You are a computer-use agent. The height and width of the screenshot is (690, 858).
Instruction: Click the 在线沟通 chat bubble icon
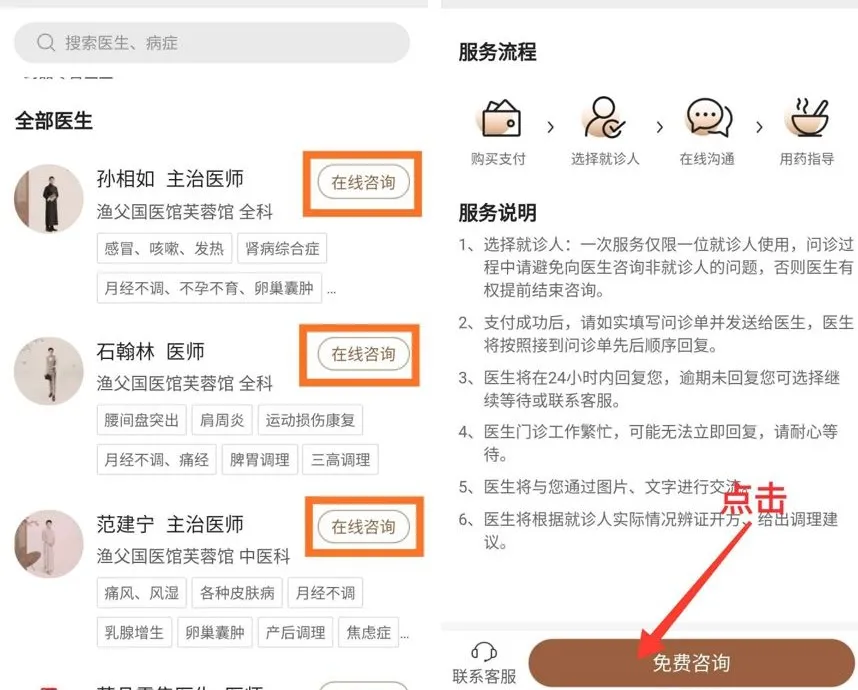(709, 117)
